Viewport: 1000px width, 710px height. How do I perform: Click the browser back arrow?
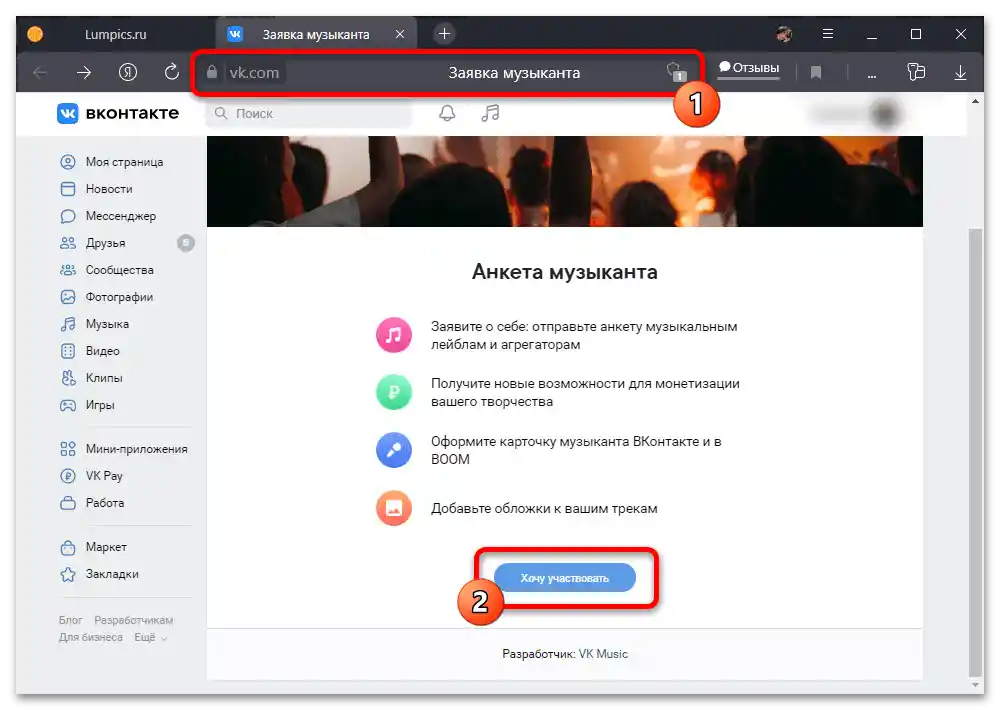click(40, 73)
